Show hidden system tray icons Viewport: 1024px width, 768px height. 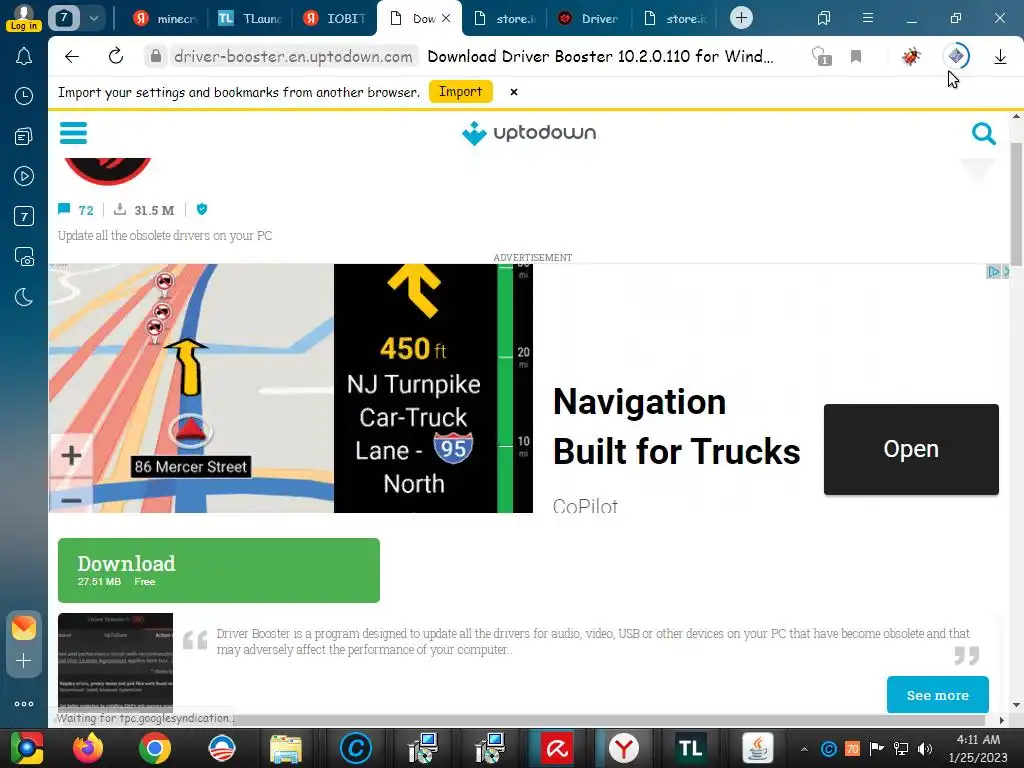pyautogui.click(x=804, y=749)
